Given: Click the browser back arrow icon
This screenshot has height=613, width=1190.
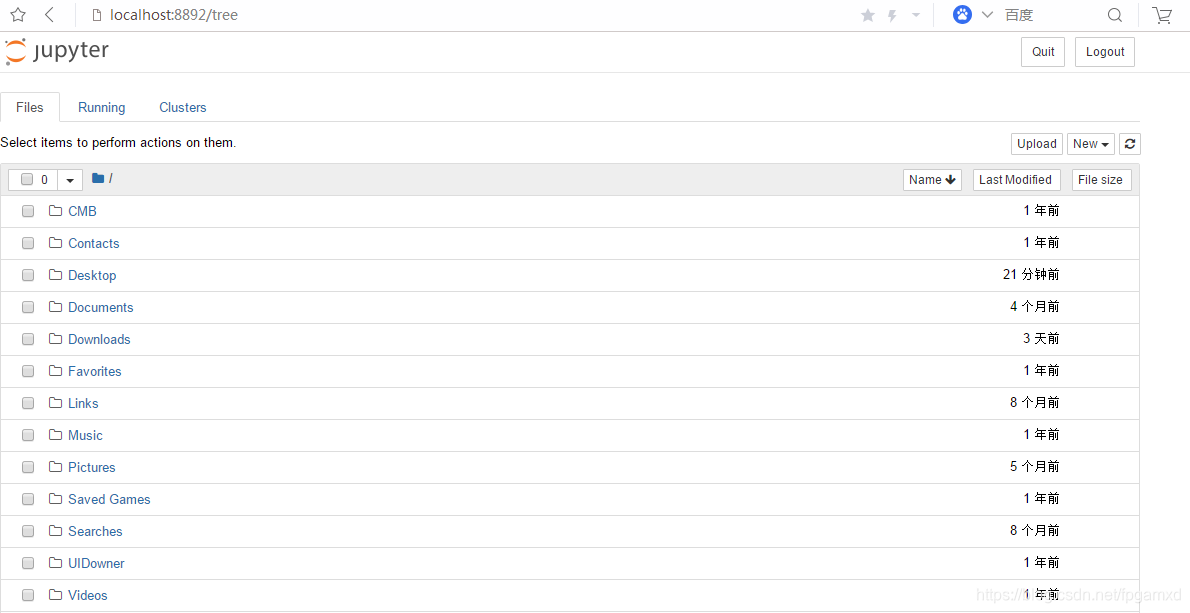Looking at the screenshot, I should point(49,14).
